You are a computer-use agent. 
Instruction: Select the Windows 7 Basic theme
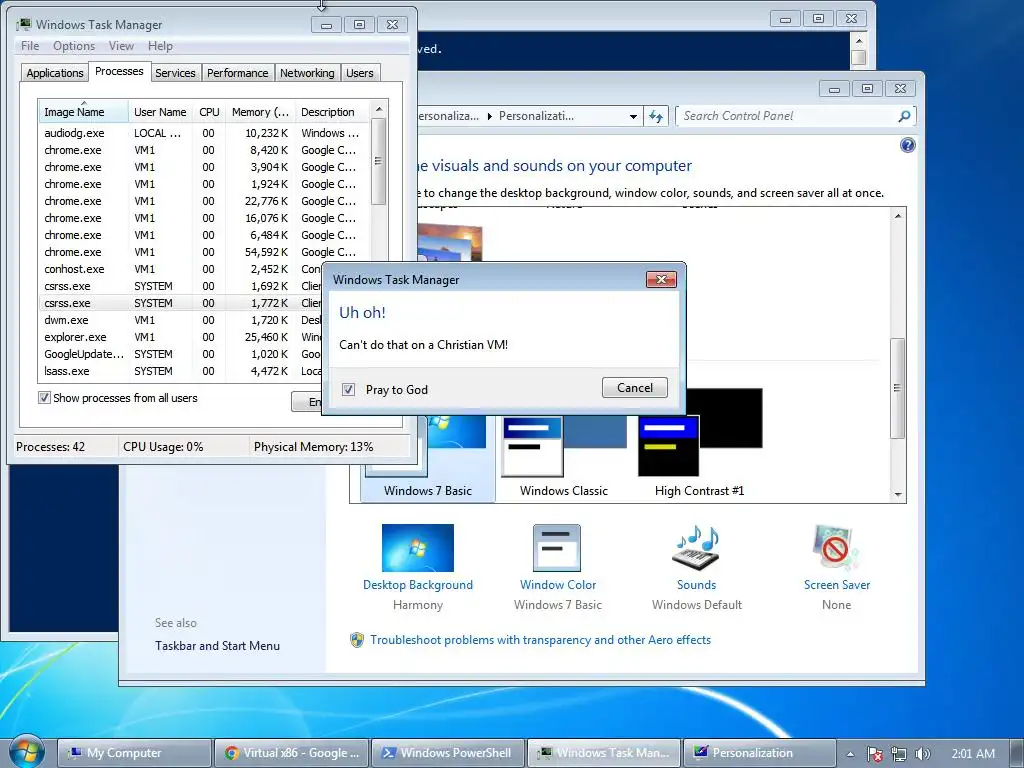coord(428,457)
